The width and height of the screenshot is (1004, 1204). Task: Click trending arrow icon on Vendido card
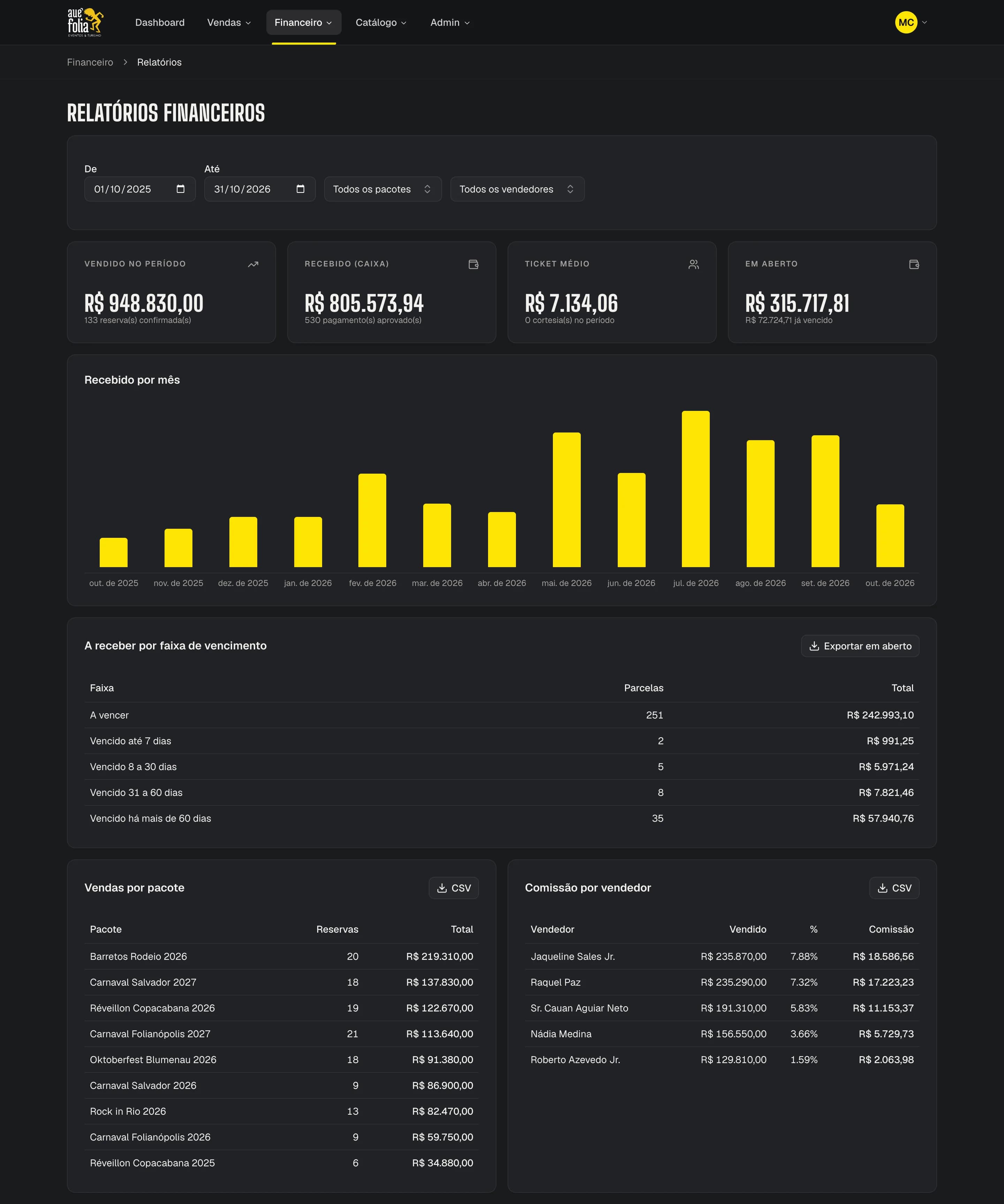pyautogui.click(x=253, y=264)
